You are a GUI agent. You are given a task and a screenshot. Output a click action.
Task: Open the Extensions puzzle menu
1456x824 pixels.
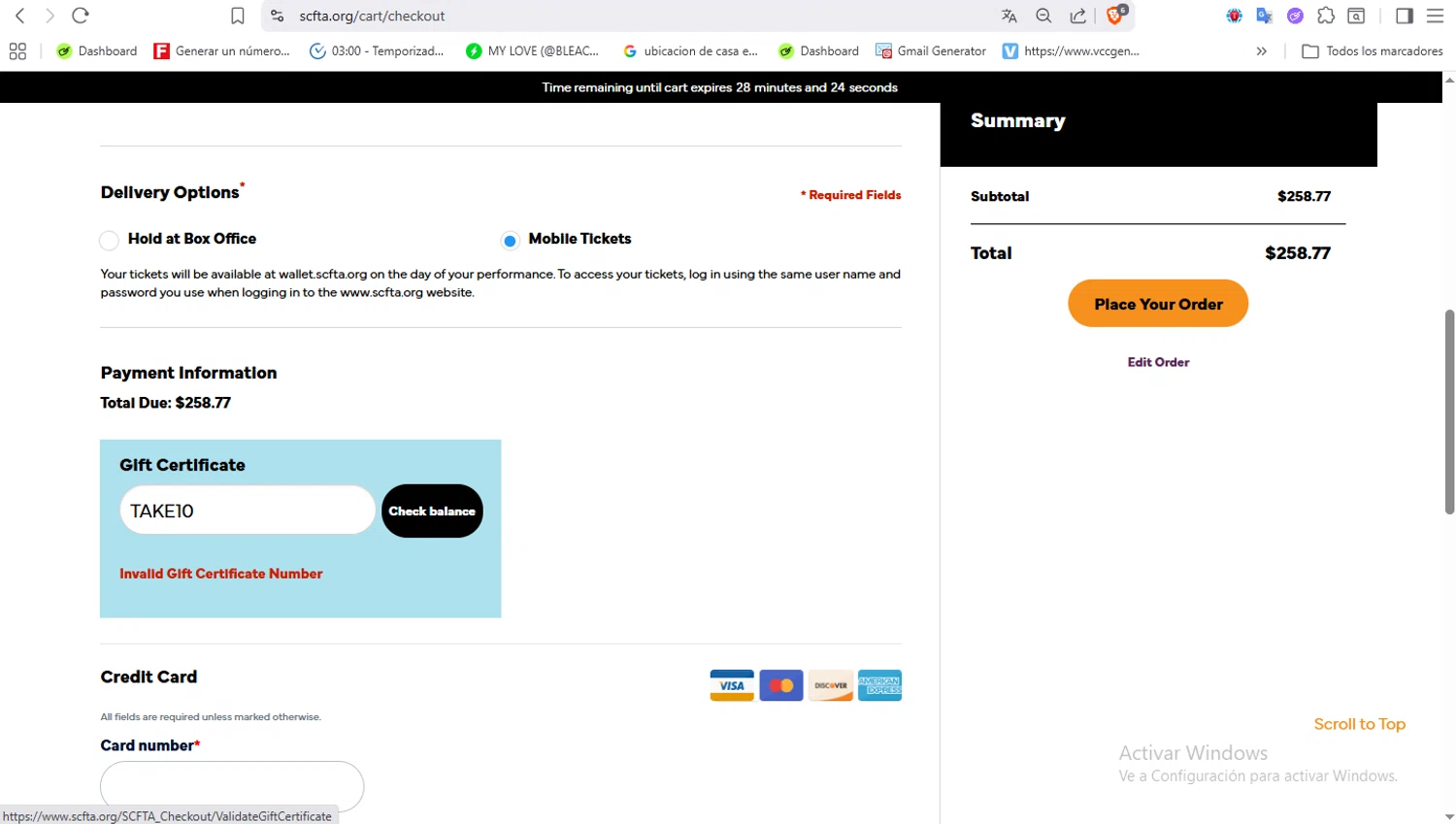pyautogui.click(x=1326, y=16)
